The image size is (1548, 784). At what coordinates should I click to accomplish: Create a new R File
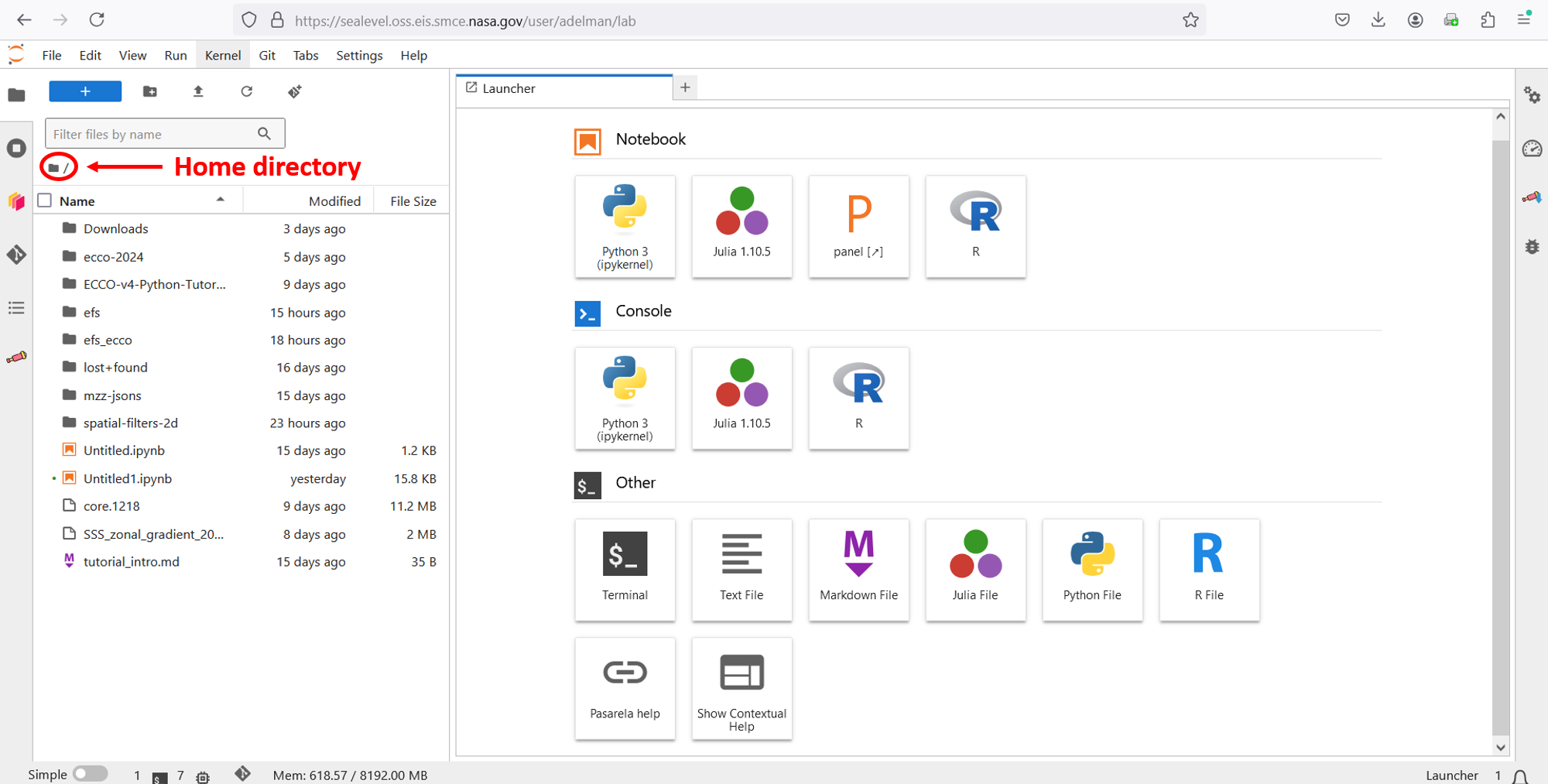tap(1209, 570)
